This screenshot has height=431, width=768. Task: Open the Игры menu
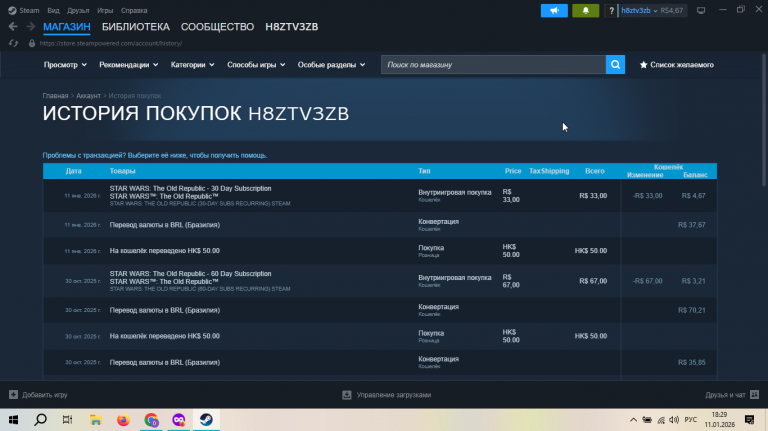(105, 10)
